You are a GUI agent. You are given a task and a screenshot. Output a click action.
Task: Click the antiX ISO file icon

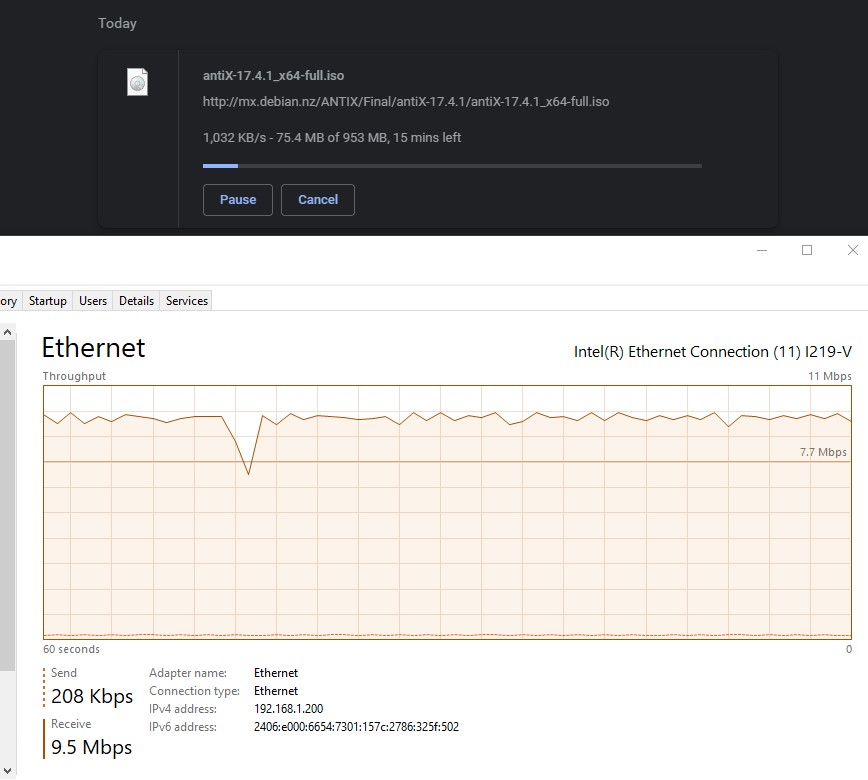click(138, 83)
